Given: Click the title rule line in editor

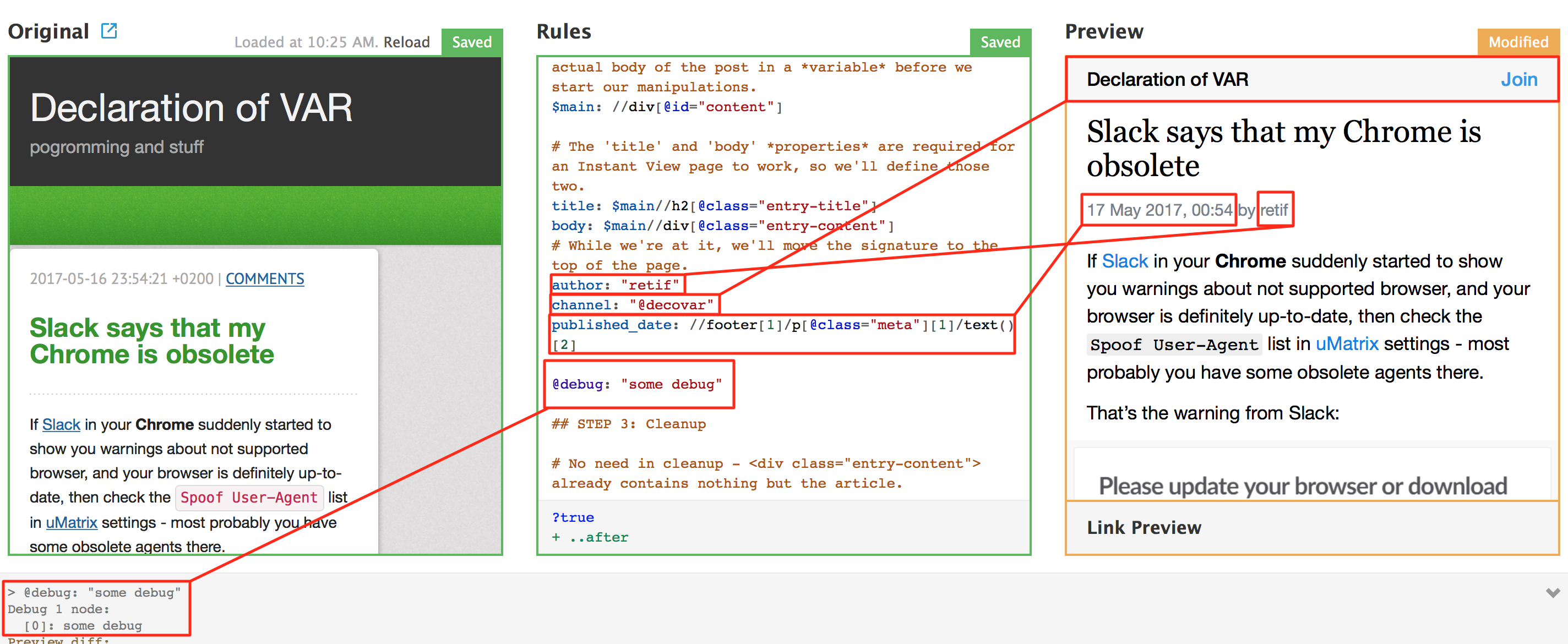Looking at the screenshot, I should 714,206.
